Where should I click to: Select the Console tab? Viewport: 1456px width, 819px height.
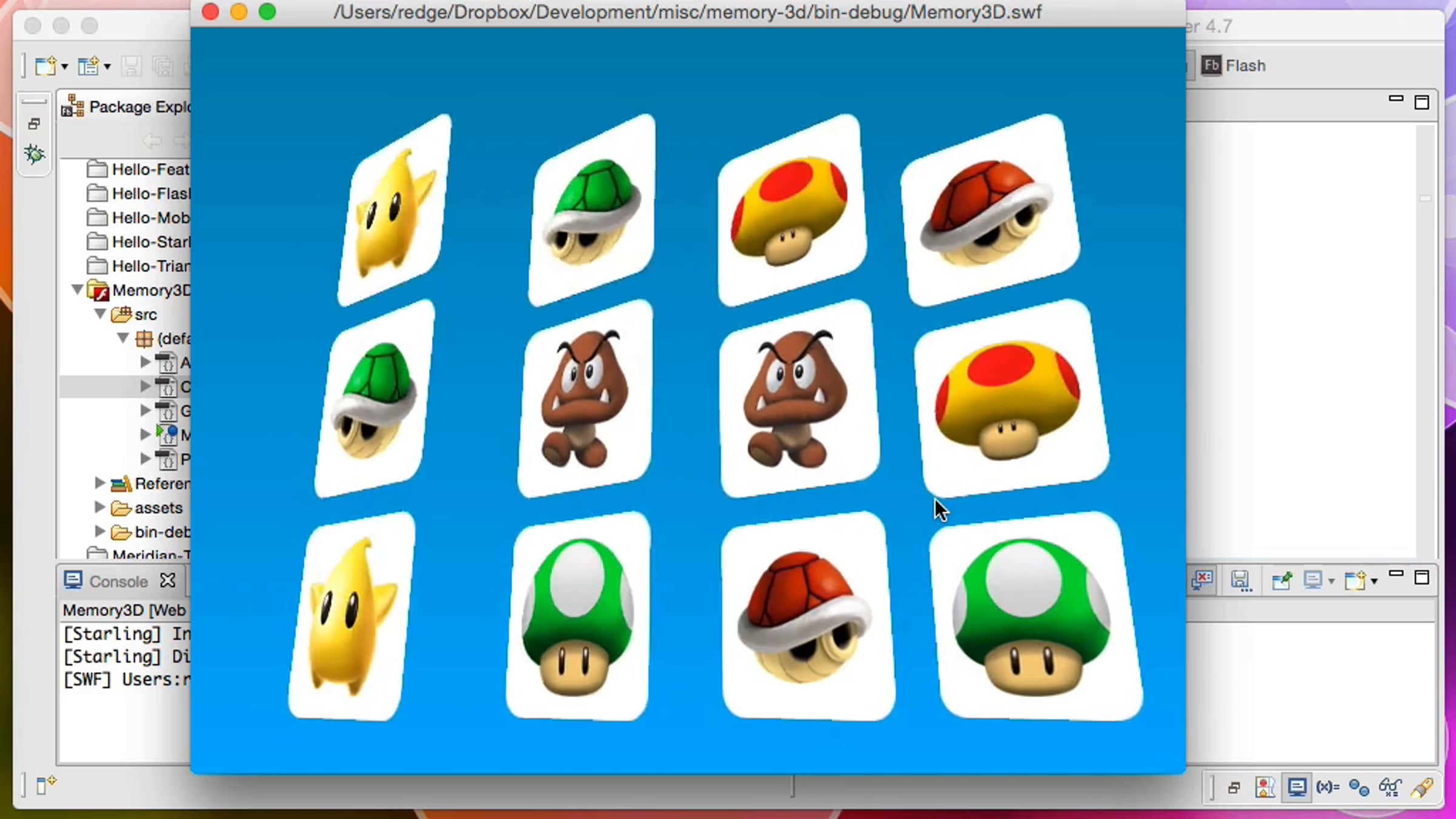click(x=118, y=581)
